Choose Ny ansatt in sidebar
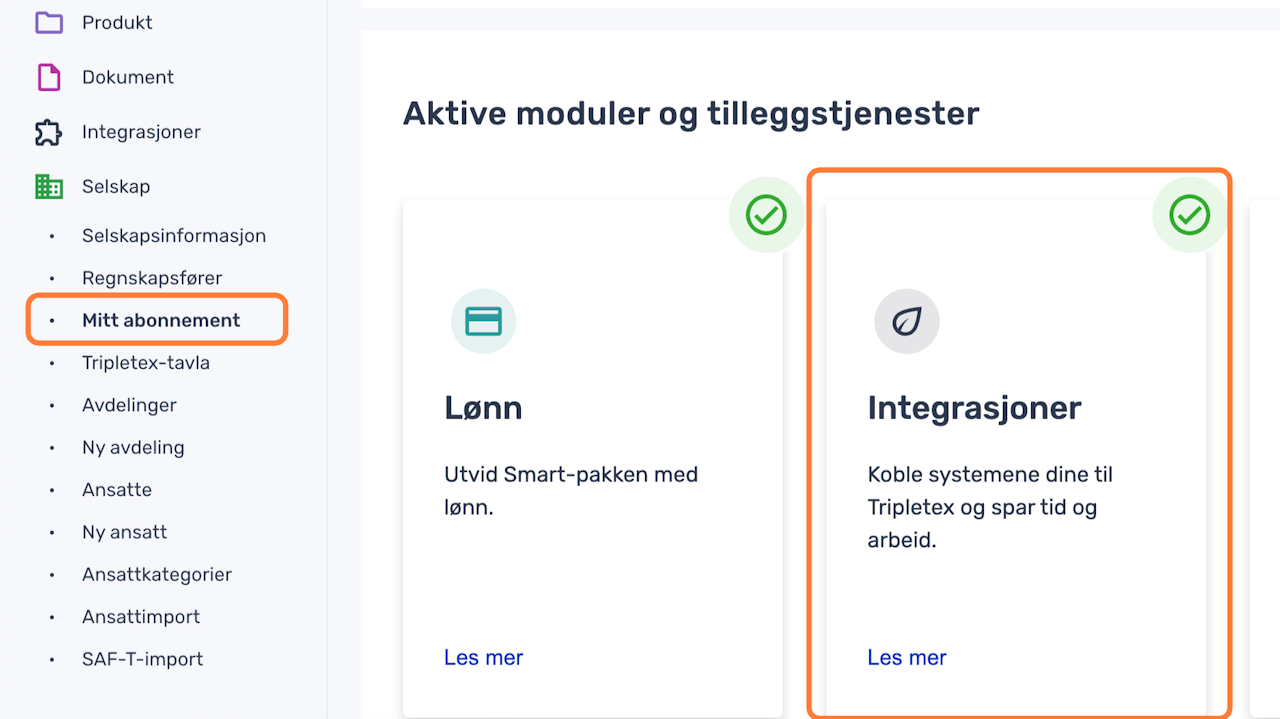Viewport: 1280px width, 719px height. tap(124, 532)
